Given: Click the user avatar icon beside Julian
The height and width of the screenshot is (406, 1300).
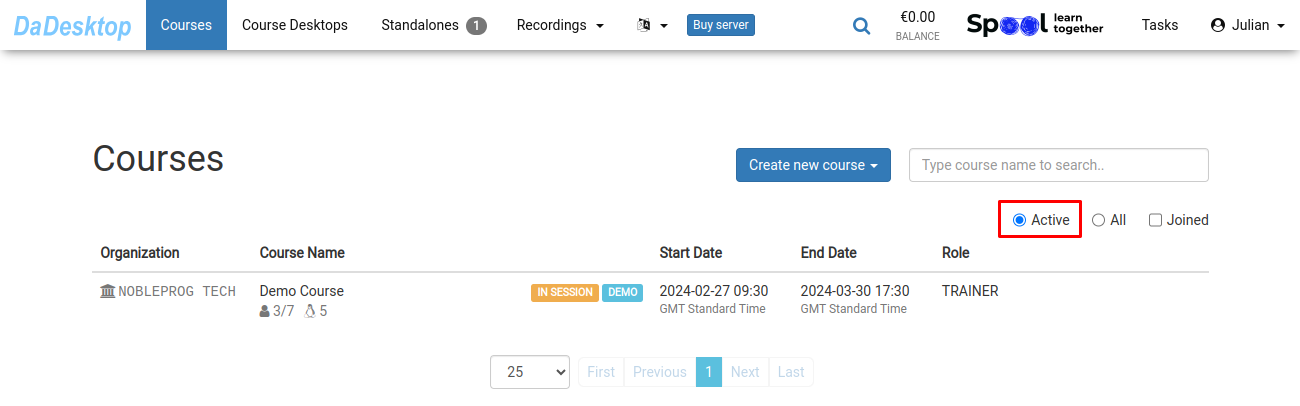Looking at the screenshot, I should coord(1217,25).
